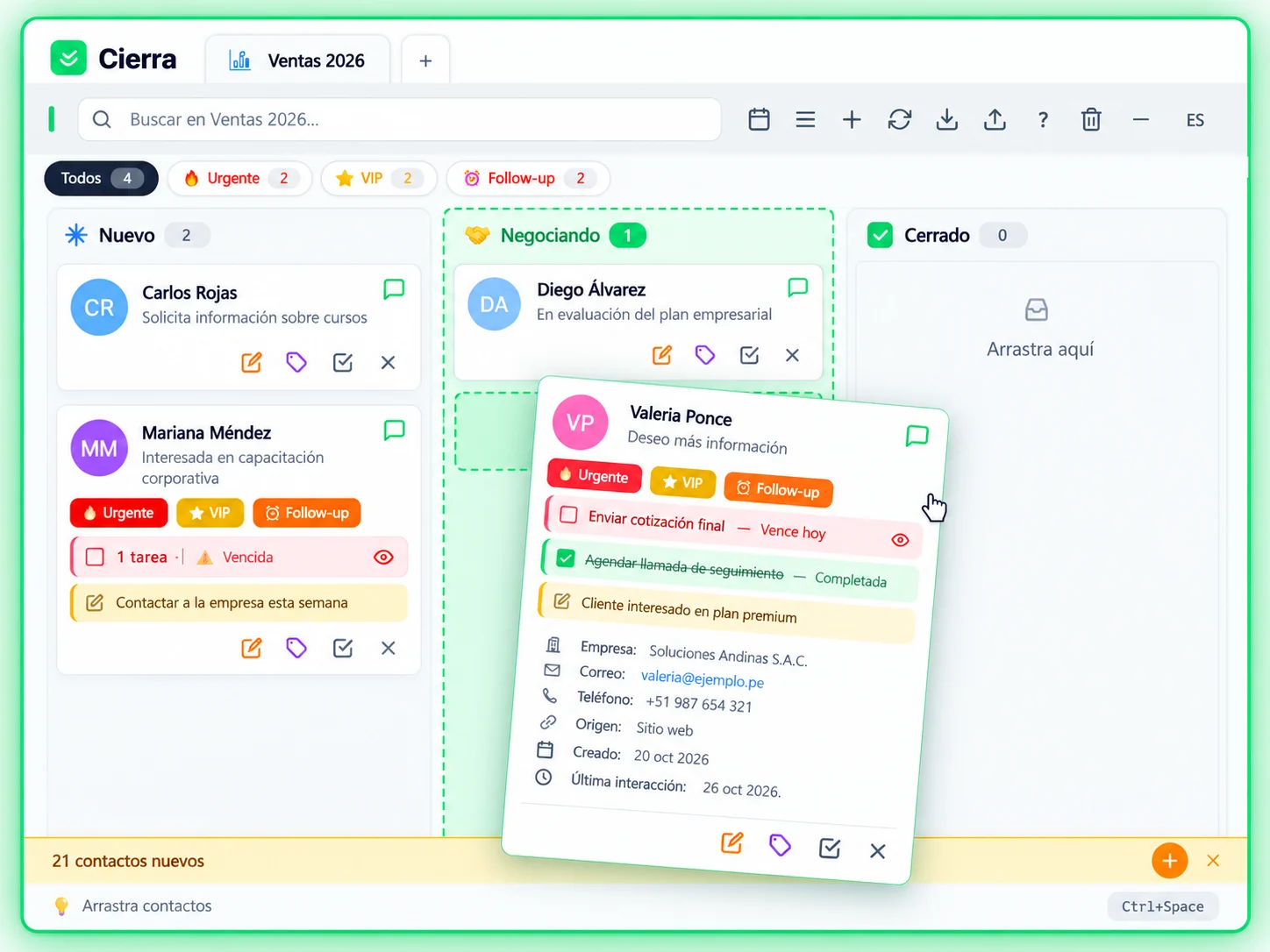Open help with the question mark icon
1270x952 pixels.
(x=1043, y=120)
